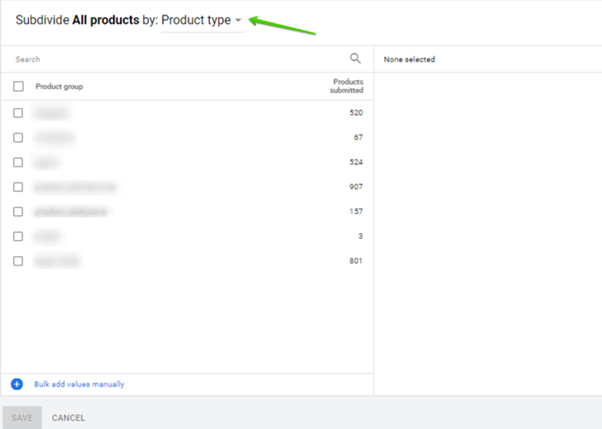Check the row with 524 products submitted
The height and width of the screenshot is (429, 602).
pos(18,162)
